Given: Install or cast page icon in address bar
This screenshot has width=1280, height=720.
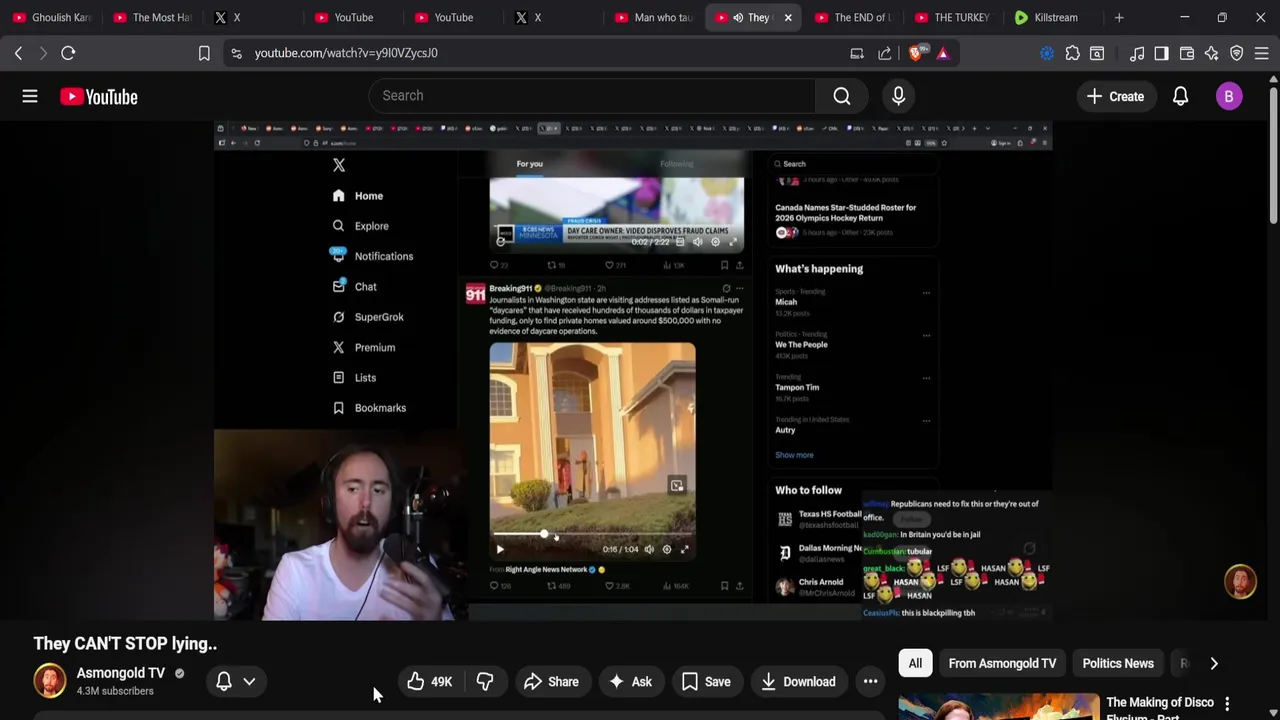Looking at the screenshot, I should 857,53.
